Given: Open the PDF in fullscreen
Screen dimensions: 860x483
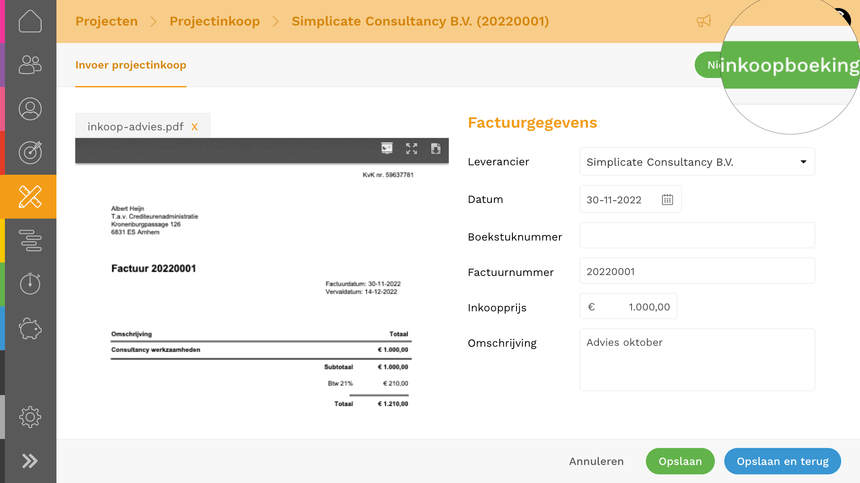Looking at the screenshot, I should pyautogui.click(x=411, y=149).
